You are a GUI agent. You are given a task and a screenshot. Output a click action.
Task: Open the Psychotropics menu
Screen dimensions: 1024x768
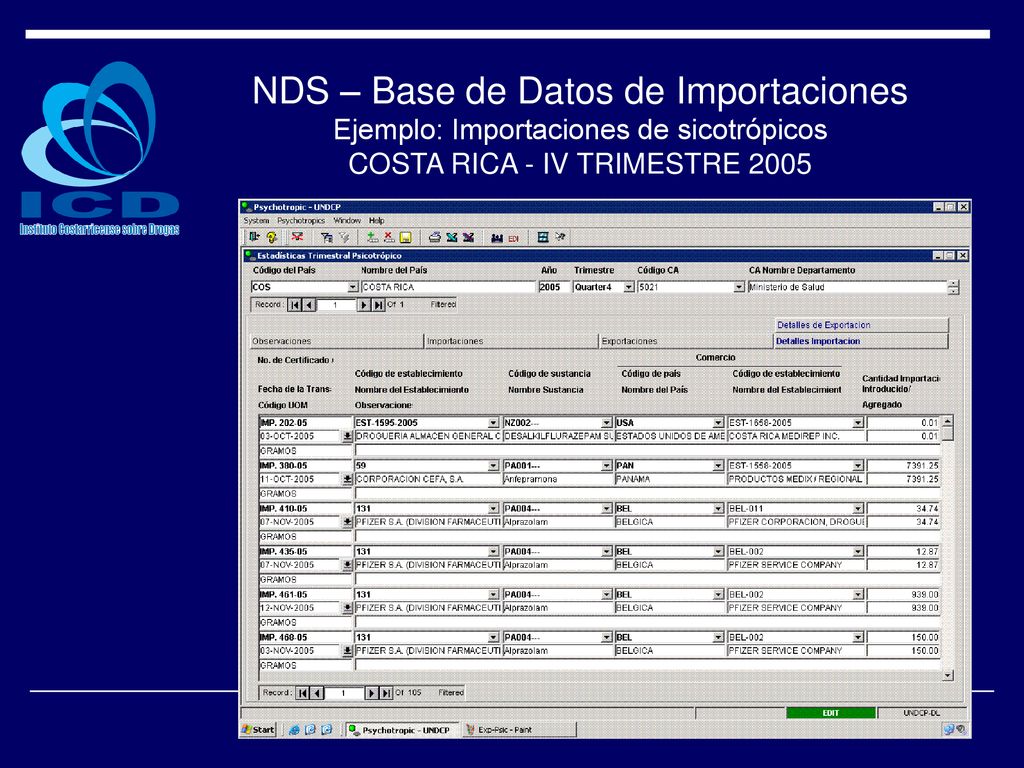click(x=301, y=221)
